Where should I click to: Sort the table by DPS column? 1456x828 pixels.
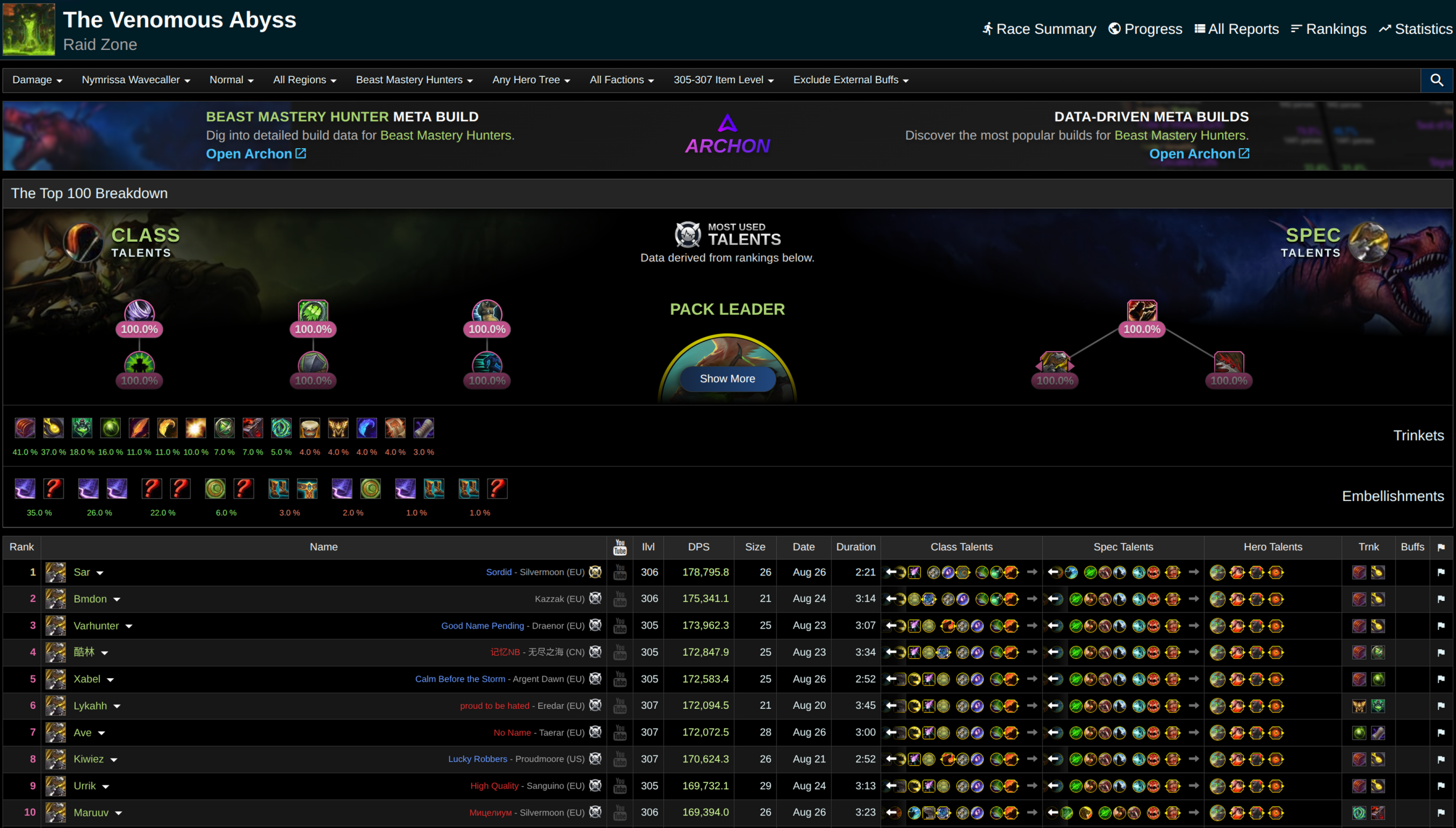coord(698,547)
